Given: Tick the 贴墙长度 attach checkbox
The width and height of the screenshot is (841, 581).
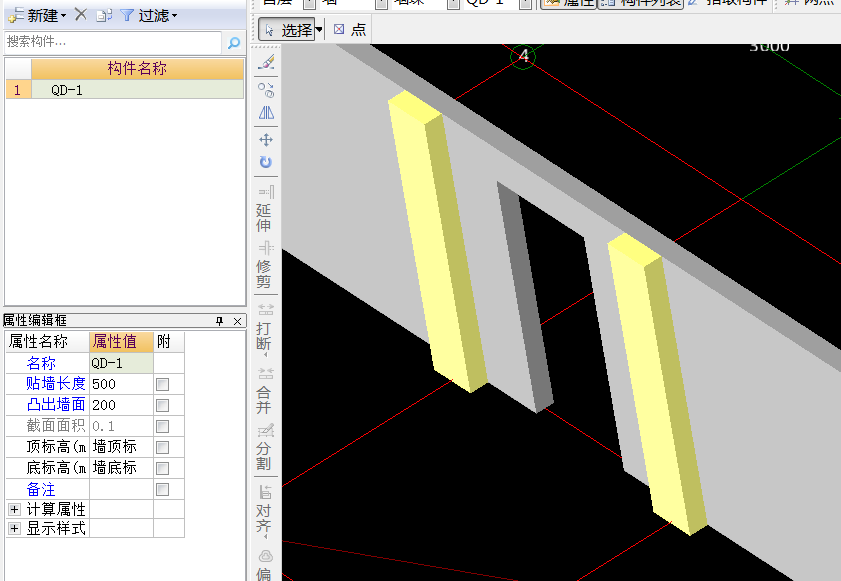Looking at the screenshot, I should [x=163, y=384].
